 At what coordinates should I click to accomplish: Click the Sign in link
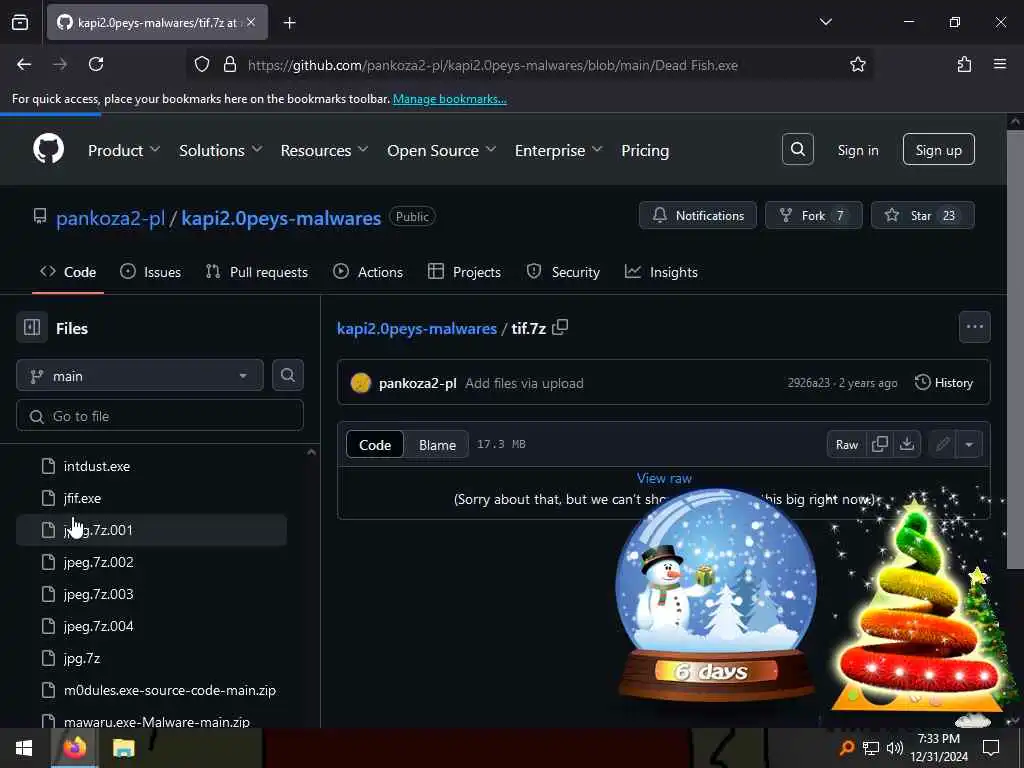coord(857,150)
